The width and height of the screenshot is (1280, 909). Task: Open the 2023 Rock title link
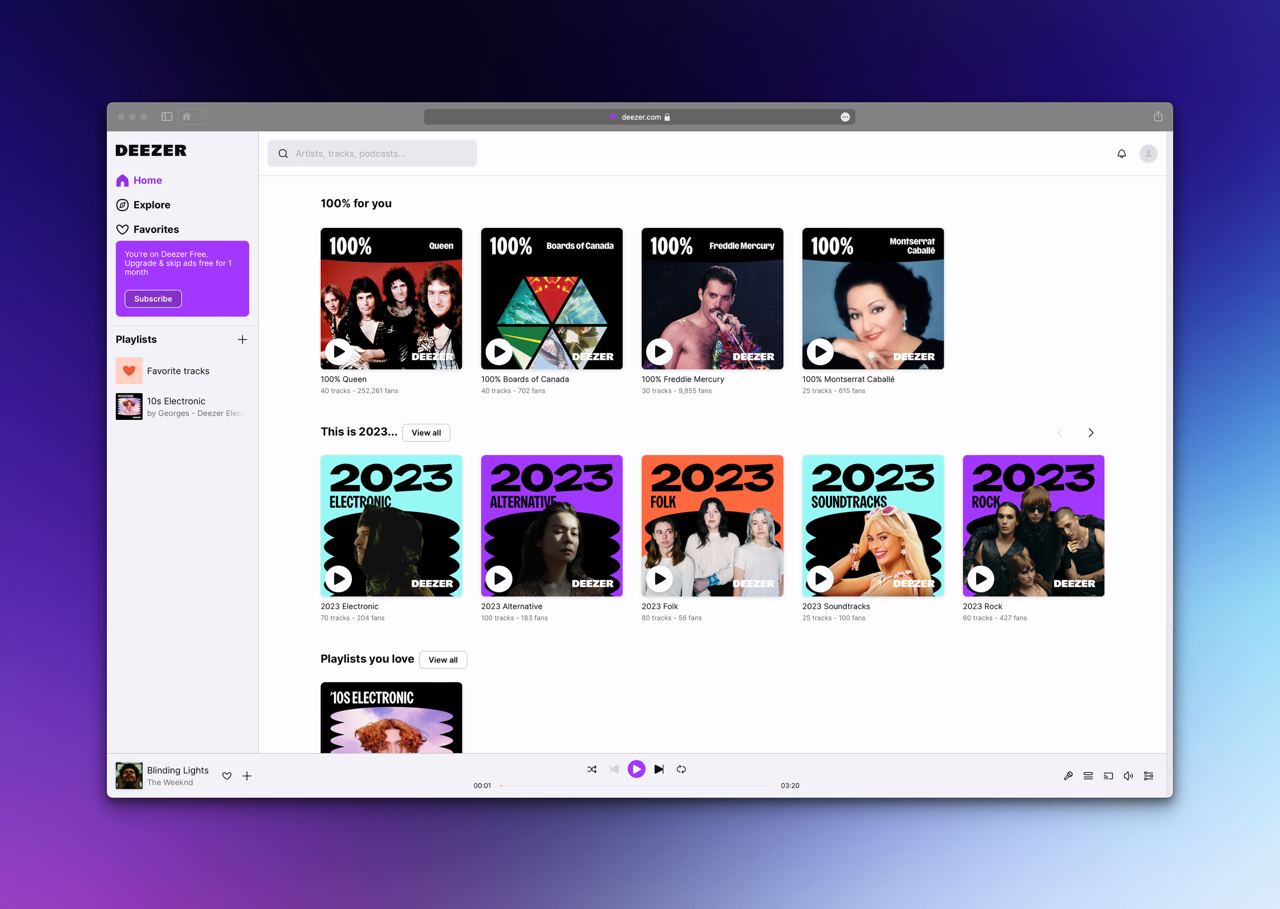tap(983, 606)
